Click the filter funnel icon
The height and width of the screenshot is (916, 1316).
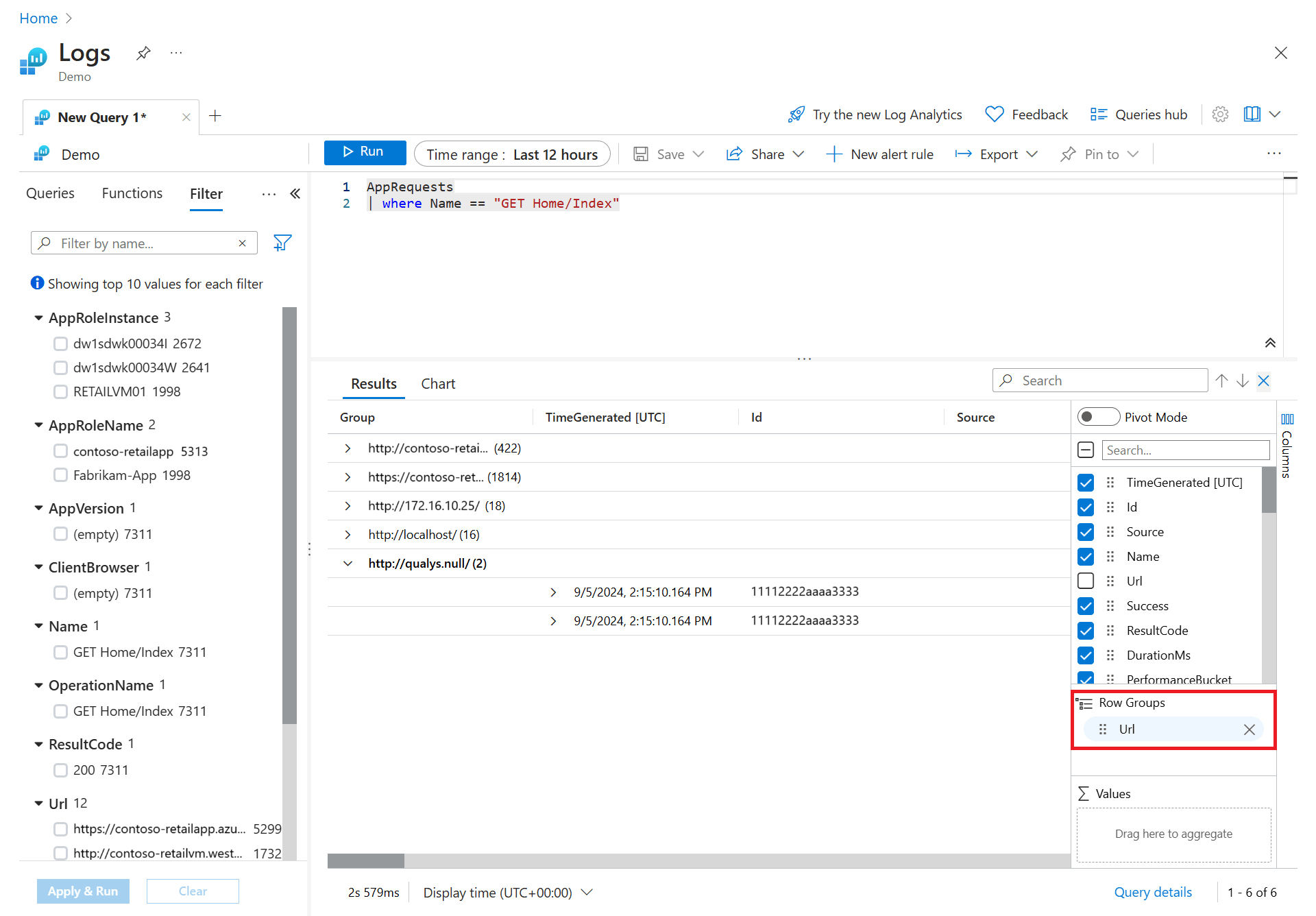(x=282, y=243)
